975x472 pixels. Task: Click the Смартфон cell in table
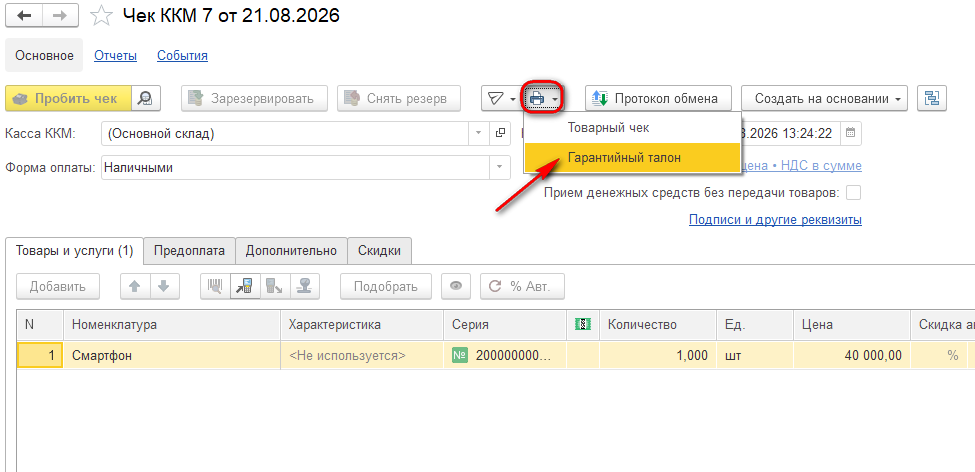point(172,356)
